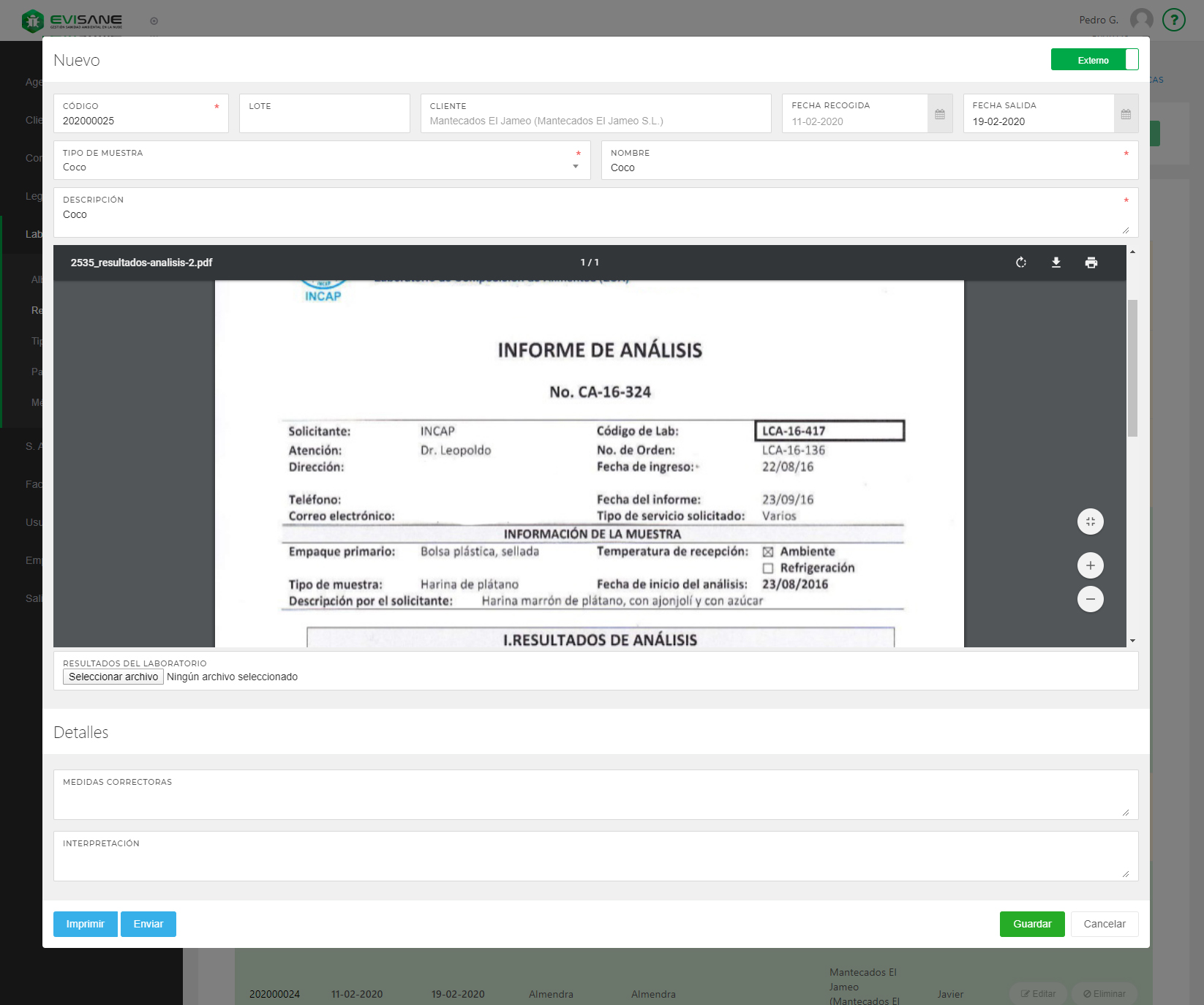Click the Enviar button
The height and width of the screenshot is (1005, 1204).
[148, 924]
